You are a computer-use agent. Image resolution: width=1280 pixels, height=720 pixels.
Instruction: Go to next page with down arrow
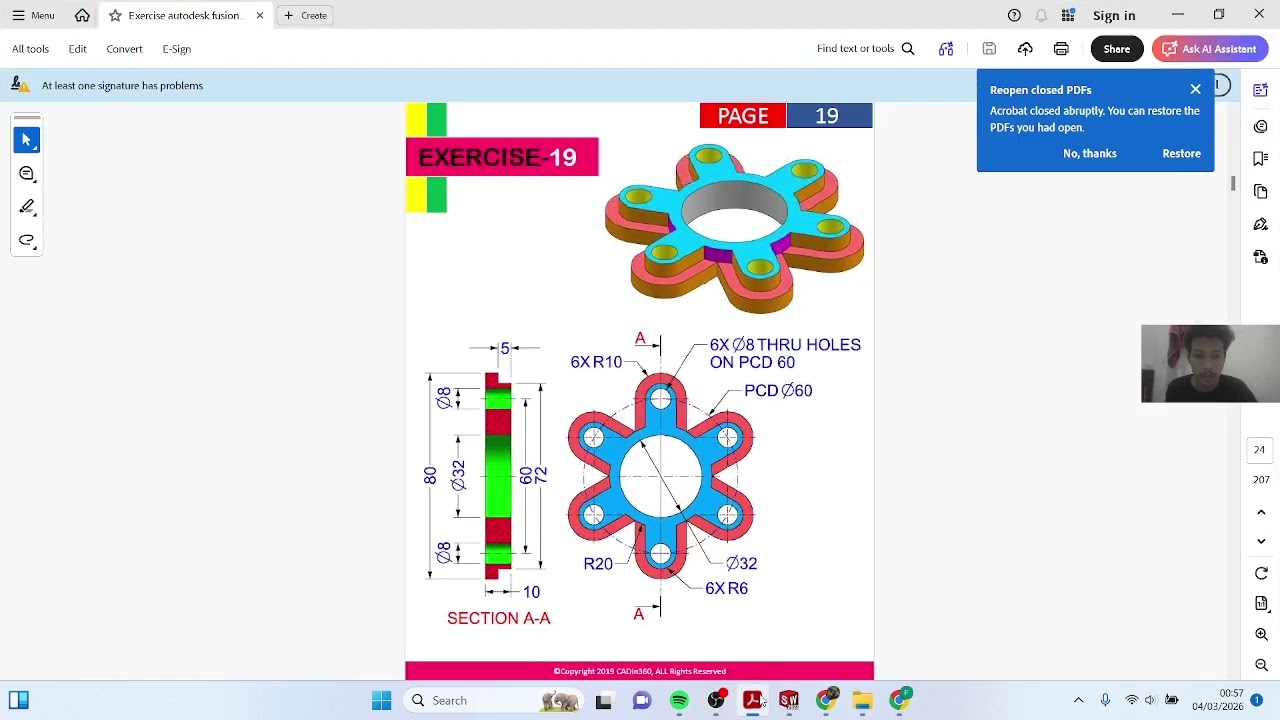1261,541
